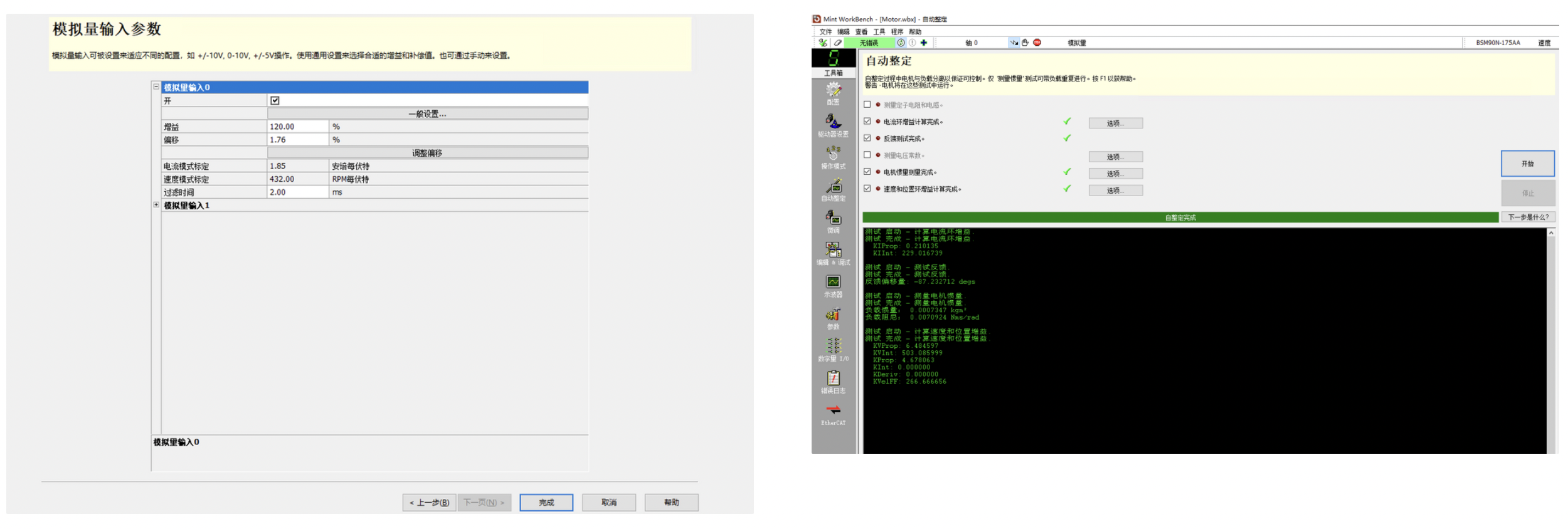Click the up arrow of the log scrollbar
This screenshot has height=529, width=1568.
(x=1551, y=233)
